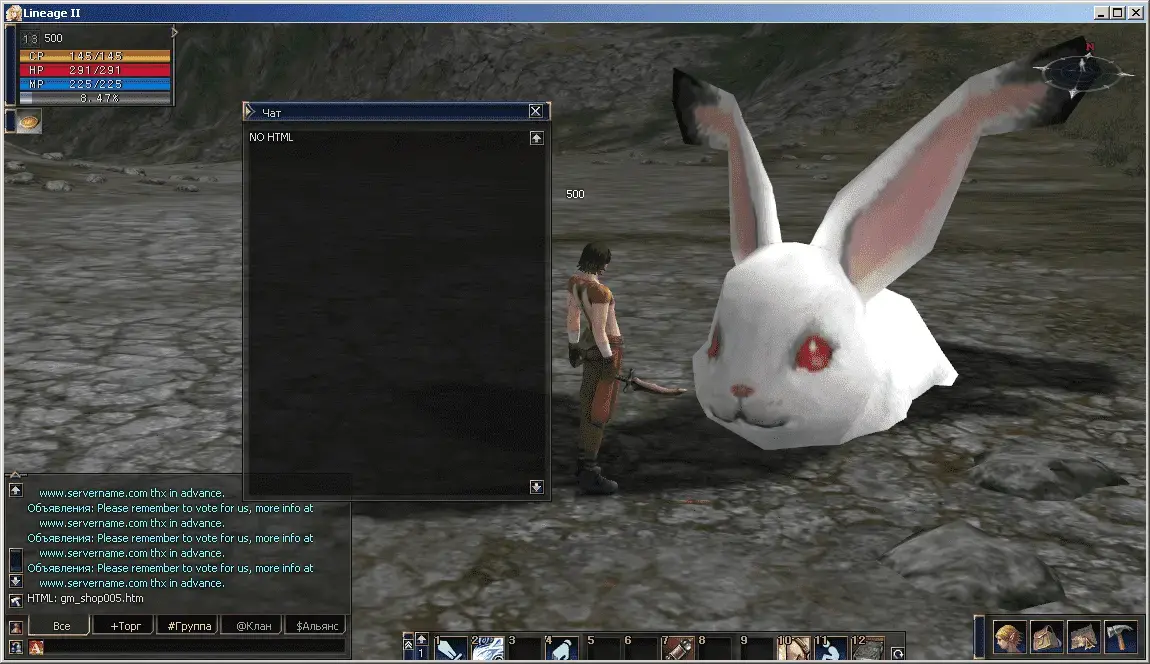Screen dimensions: 1150x664
Task: Open the party matching icon beside chat input
Action: 15,647
